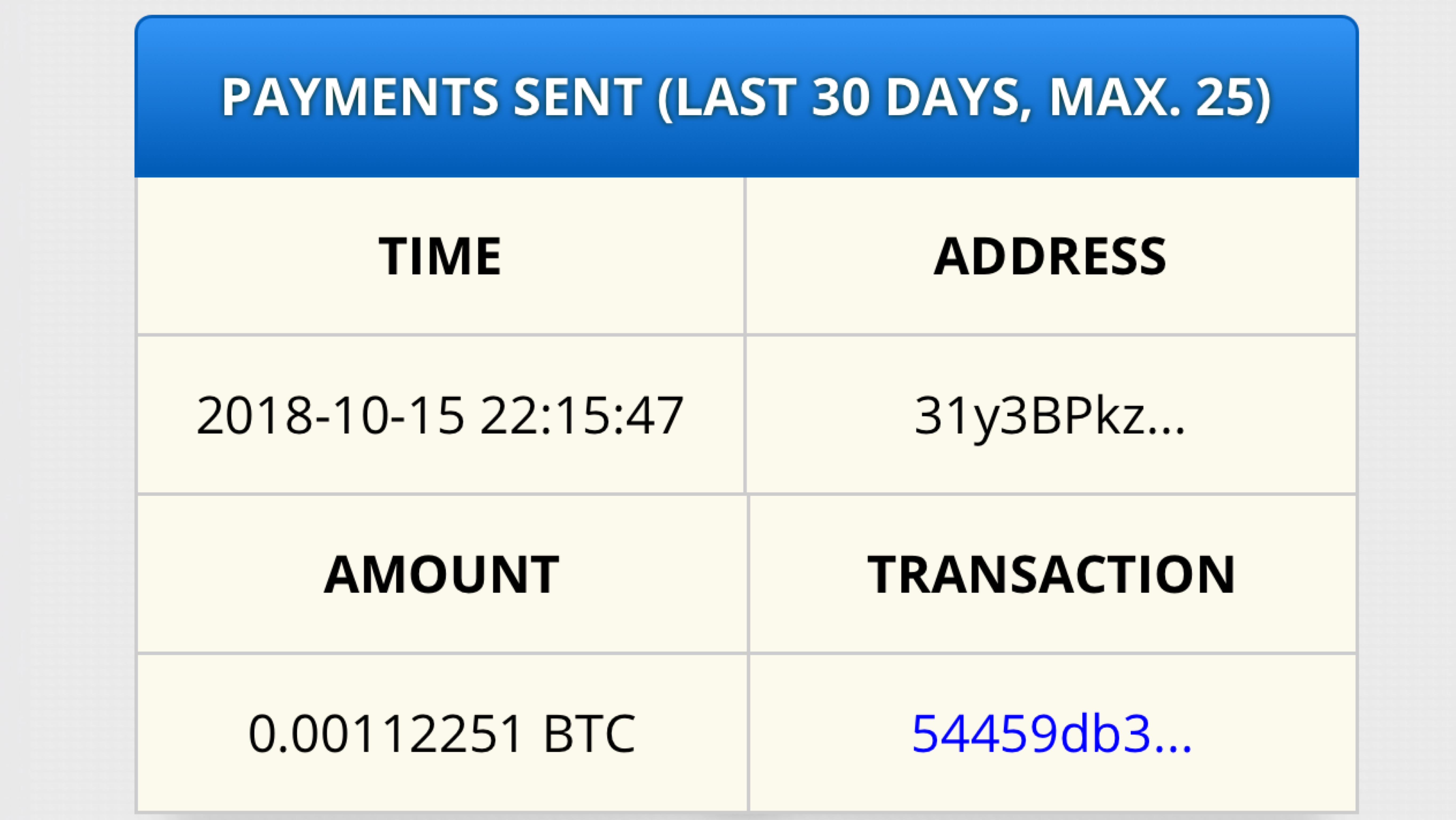
Task: Click the payment amount table cell
Action: coord(442,733)
